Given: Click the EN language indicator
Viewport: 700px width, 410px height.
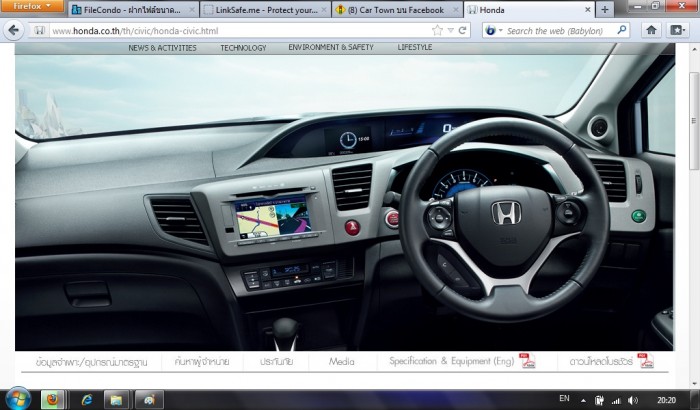Looking at the screenshot, I should tap(564, 398).
